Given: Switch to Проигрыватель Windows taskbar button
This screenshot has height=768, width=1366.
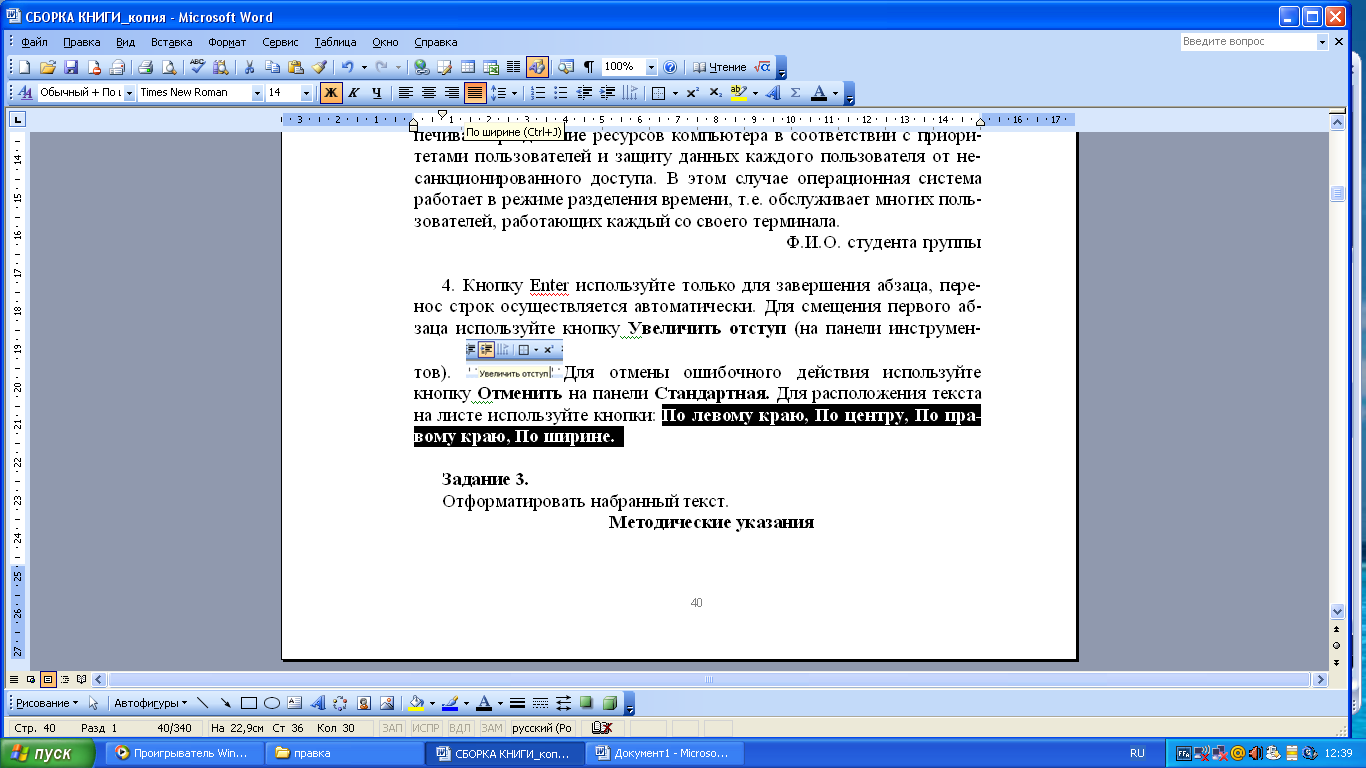Looking at the screenshot, I should tap(186, 753).
